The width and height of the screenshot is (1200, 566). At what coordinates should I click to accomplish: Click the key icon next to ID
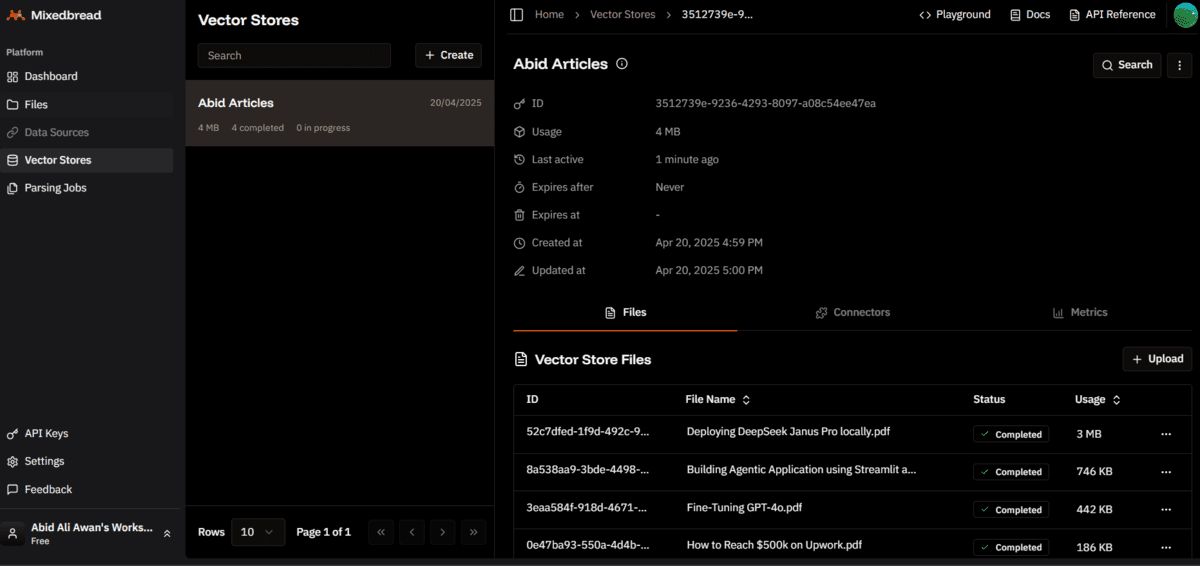519,104
